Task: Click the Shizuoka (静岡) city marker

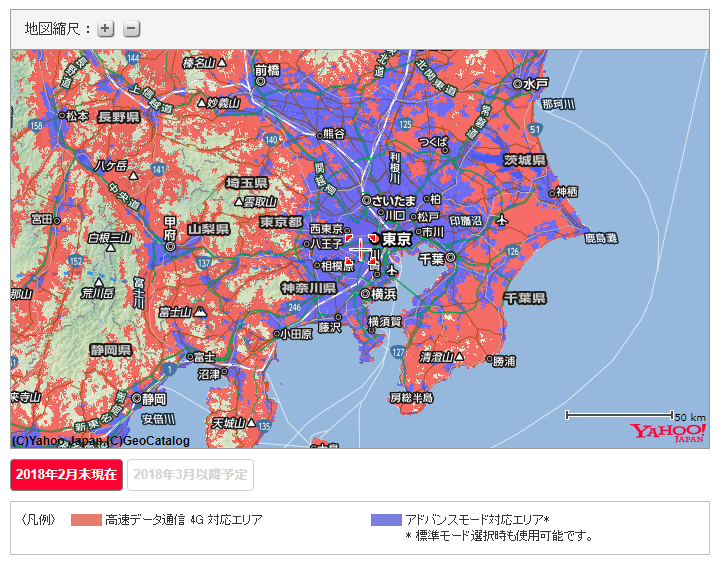Action: [x=133, y=397]
